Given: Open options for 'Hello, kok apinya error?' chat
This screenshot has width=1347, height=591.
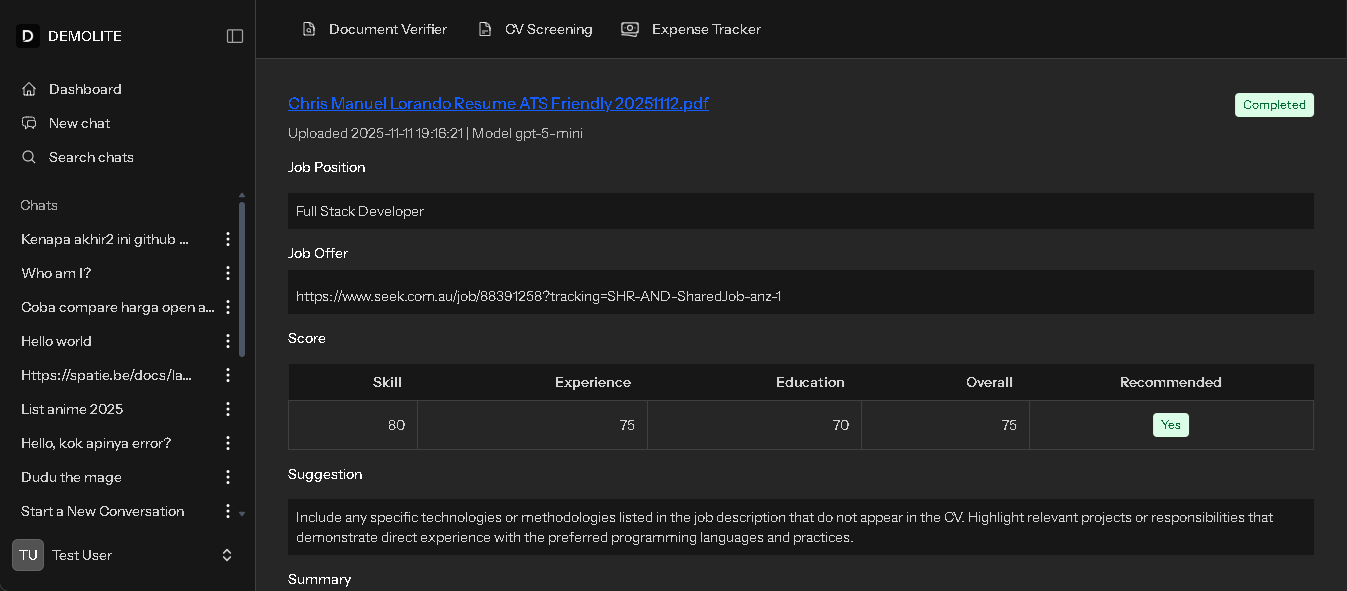Looking at the screenshot, I should coord(228,442).
